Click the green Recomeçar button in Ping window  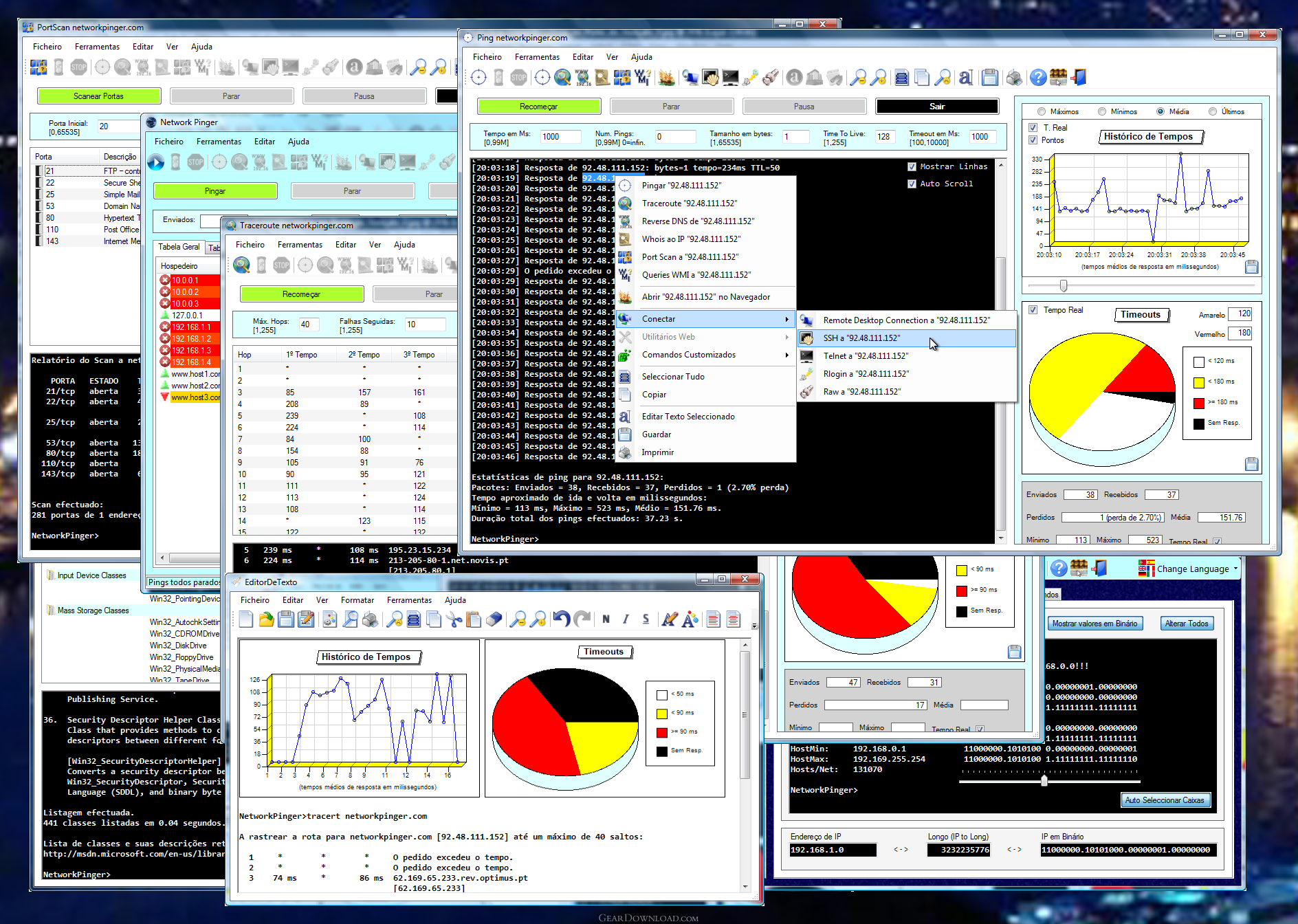pos(539,107)
